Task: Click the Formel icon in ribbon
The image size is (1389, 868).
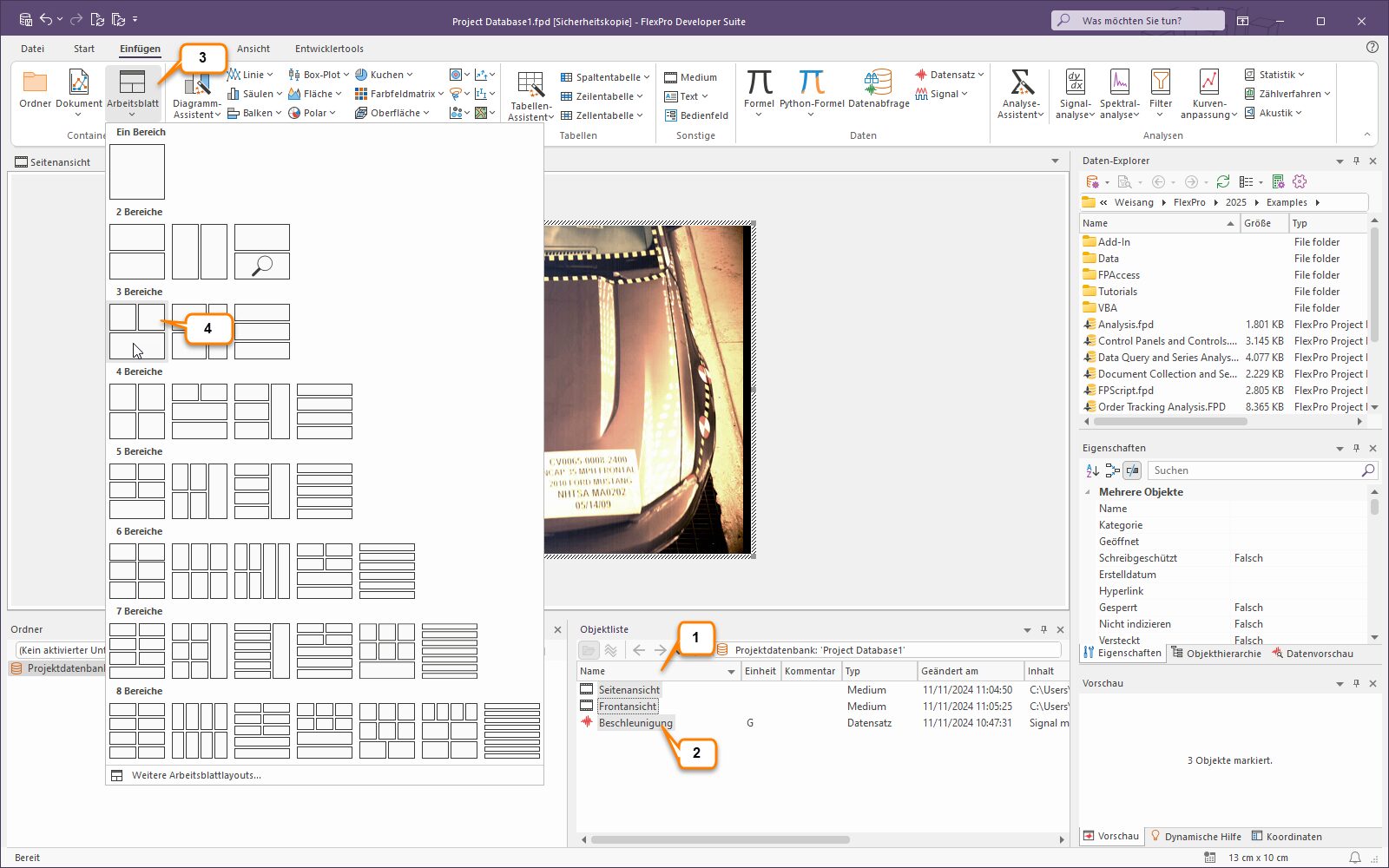Action: coord(759,83)
